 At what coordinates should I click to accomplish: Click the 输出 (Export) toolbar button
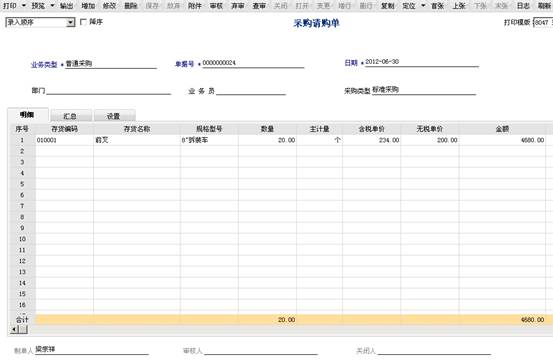coord(66,6)
